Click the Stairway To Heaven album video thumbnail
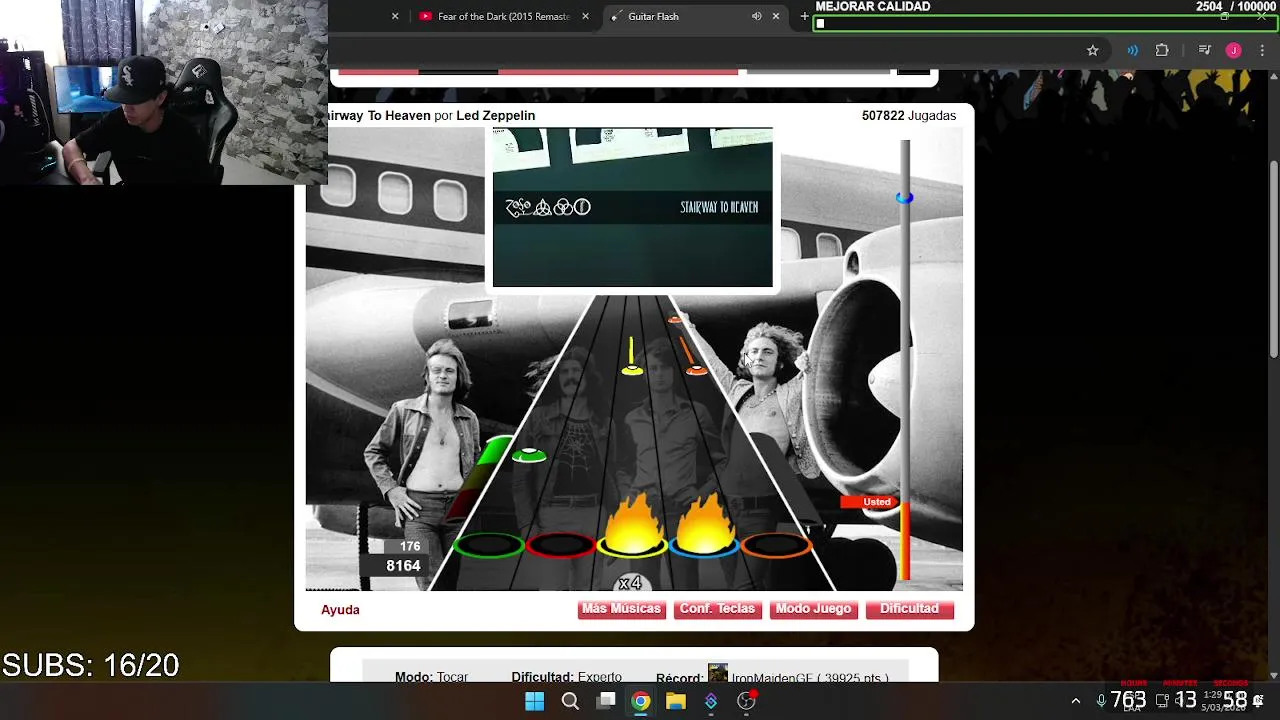The height and width of the screenshot is (720, 1280). pyautogui.click(x=632, y=207)
